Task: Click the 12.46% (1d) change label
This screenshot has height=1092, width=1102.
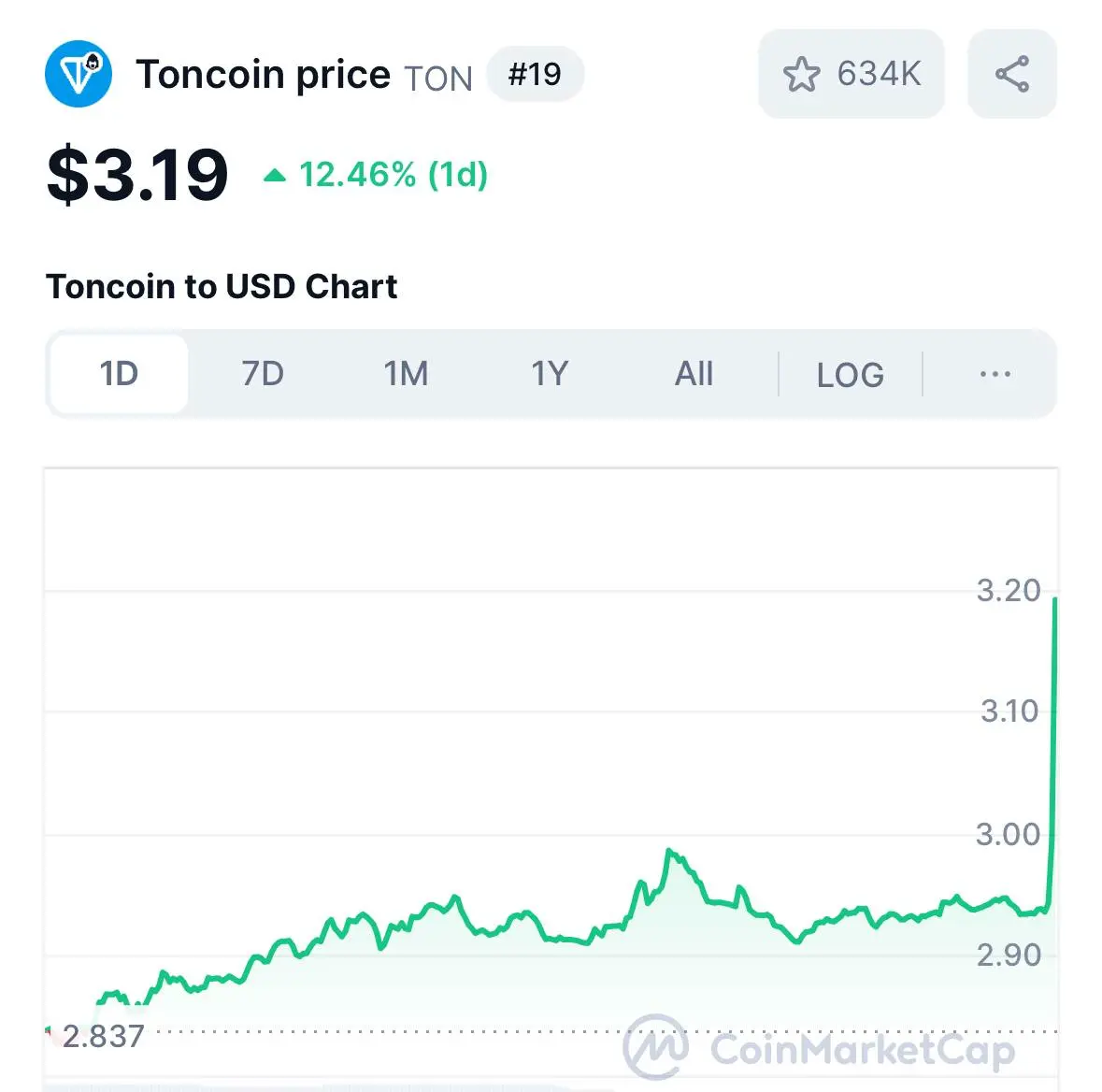Action: coord(394,175)
